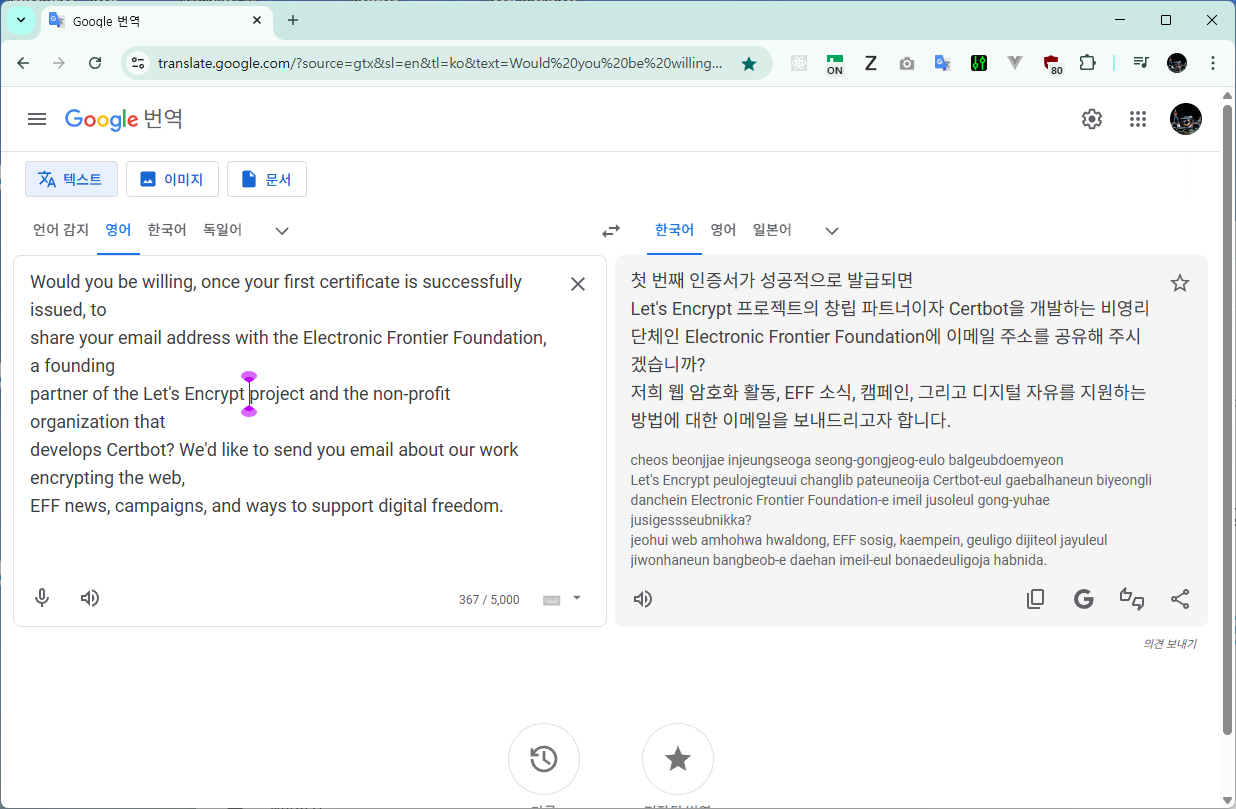Open the Chrome profile avatar
The image size is (1236, 809).
tap(1177, 63)
